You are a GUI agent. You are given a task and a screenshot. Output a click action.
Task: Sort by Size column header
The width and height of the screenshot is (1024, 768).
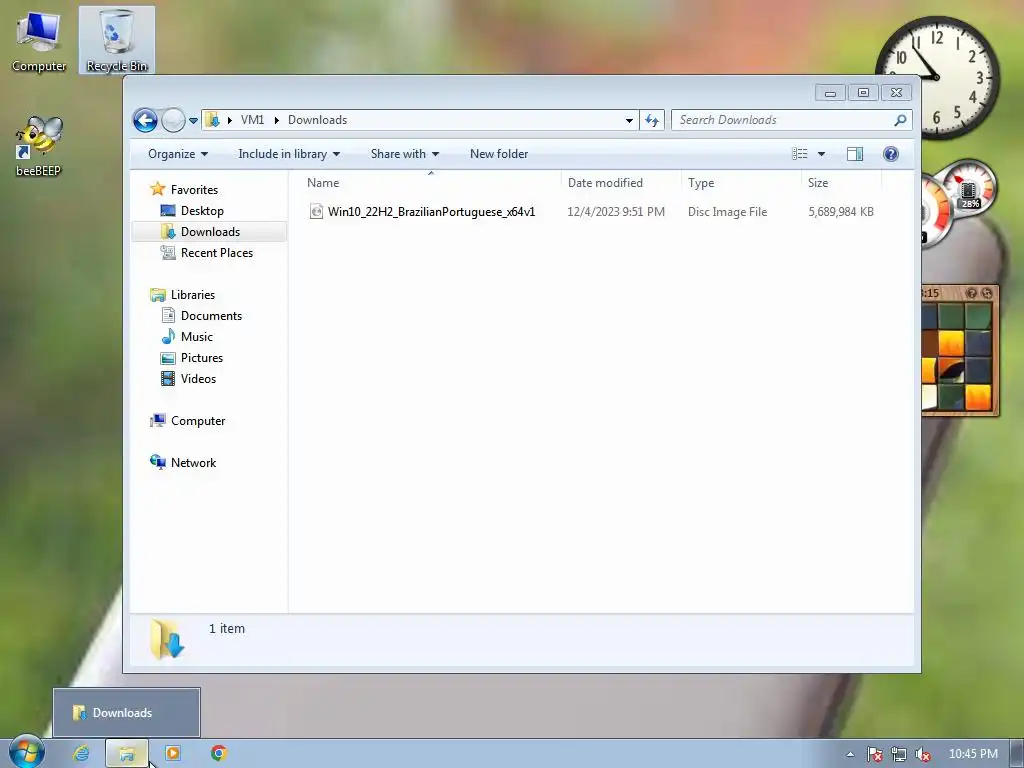tap(842, 183)
